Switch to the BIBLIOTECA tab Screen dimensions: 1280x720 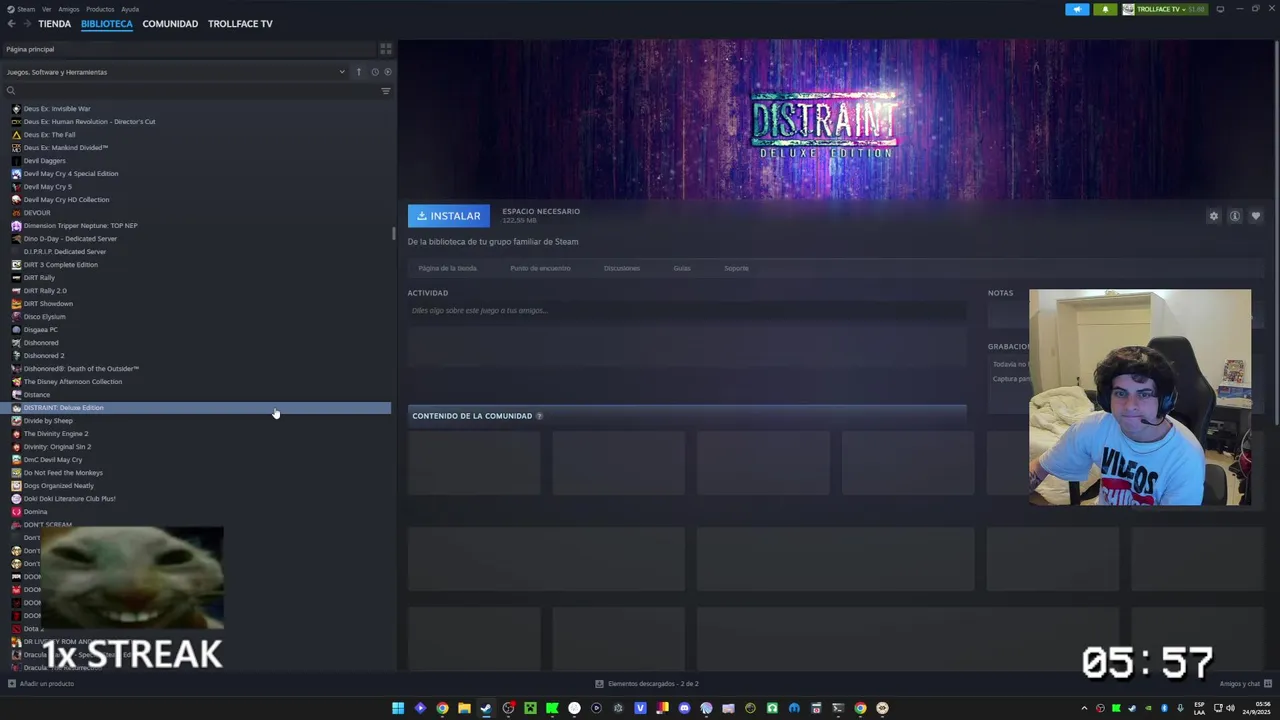(x=107, y=24)
